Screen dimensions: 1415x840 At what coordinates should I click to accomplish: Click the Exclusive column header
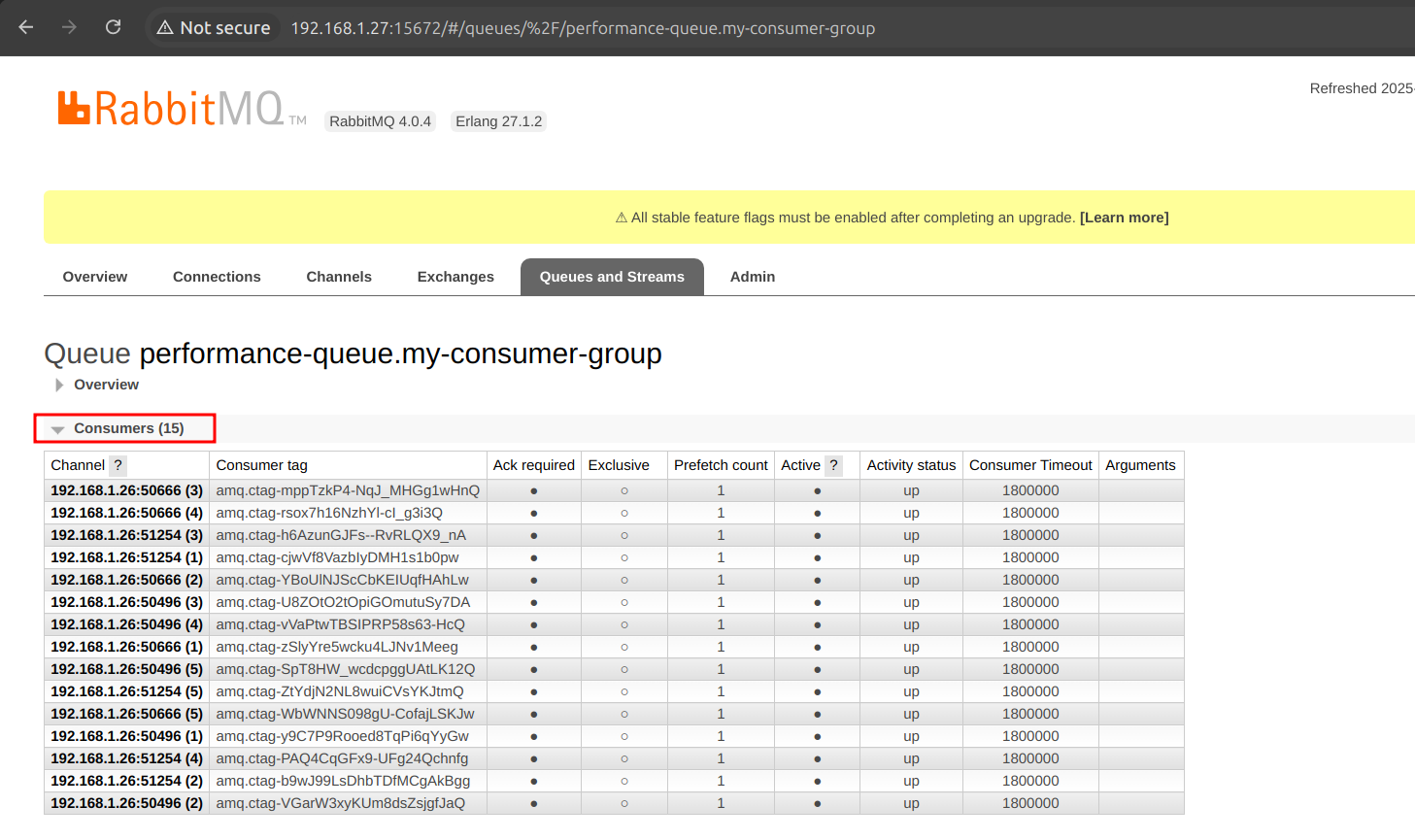pyautogui.click(x=619, y=465)
